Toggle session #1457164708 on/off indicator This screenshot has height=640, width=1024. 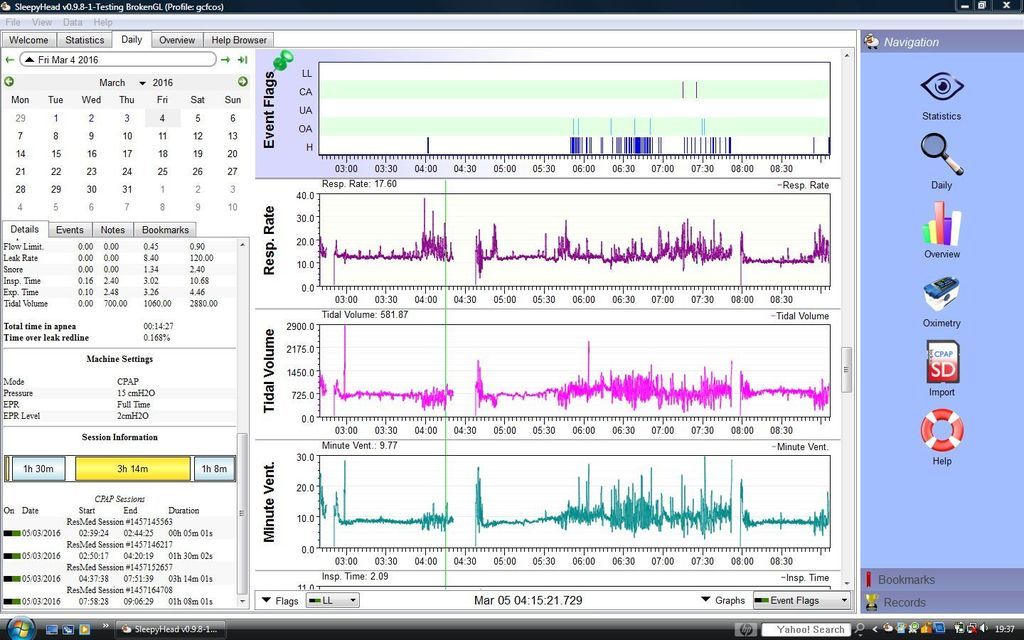[12, 601]
